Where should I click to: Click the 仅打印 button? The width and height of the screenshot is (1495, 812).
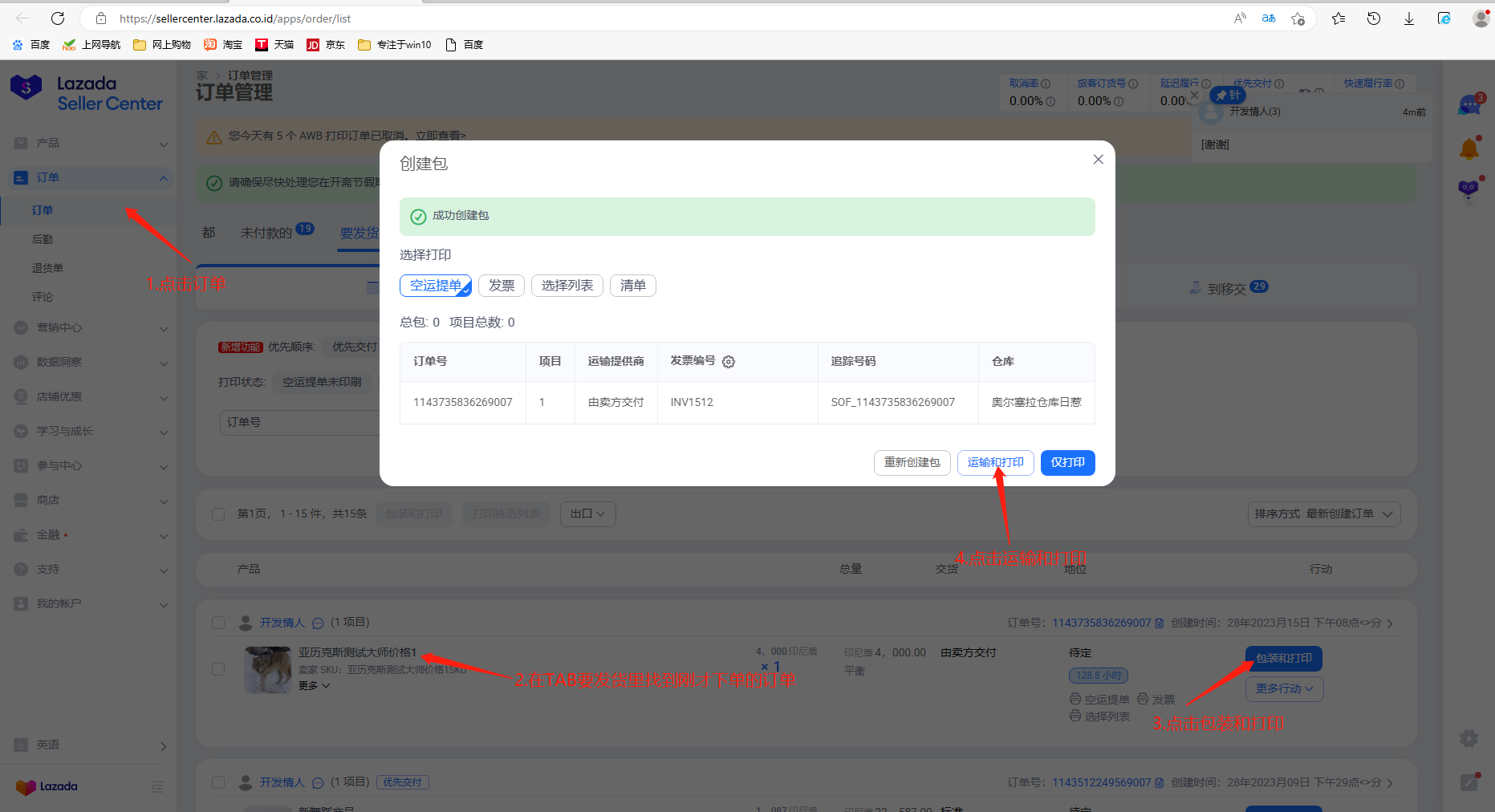click(x=1067, y=463)
